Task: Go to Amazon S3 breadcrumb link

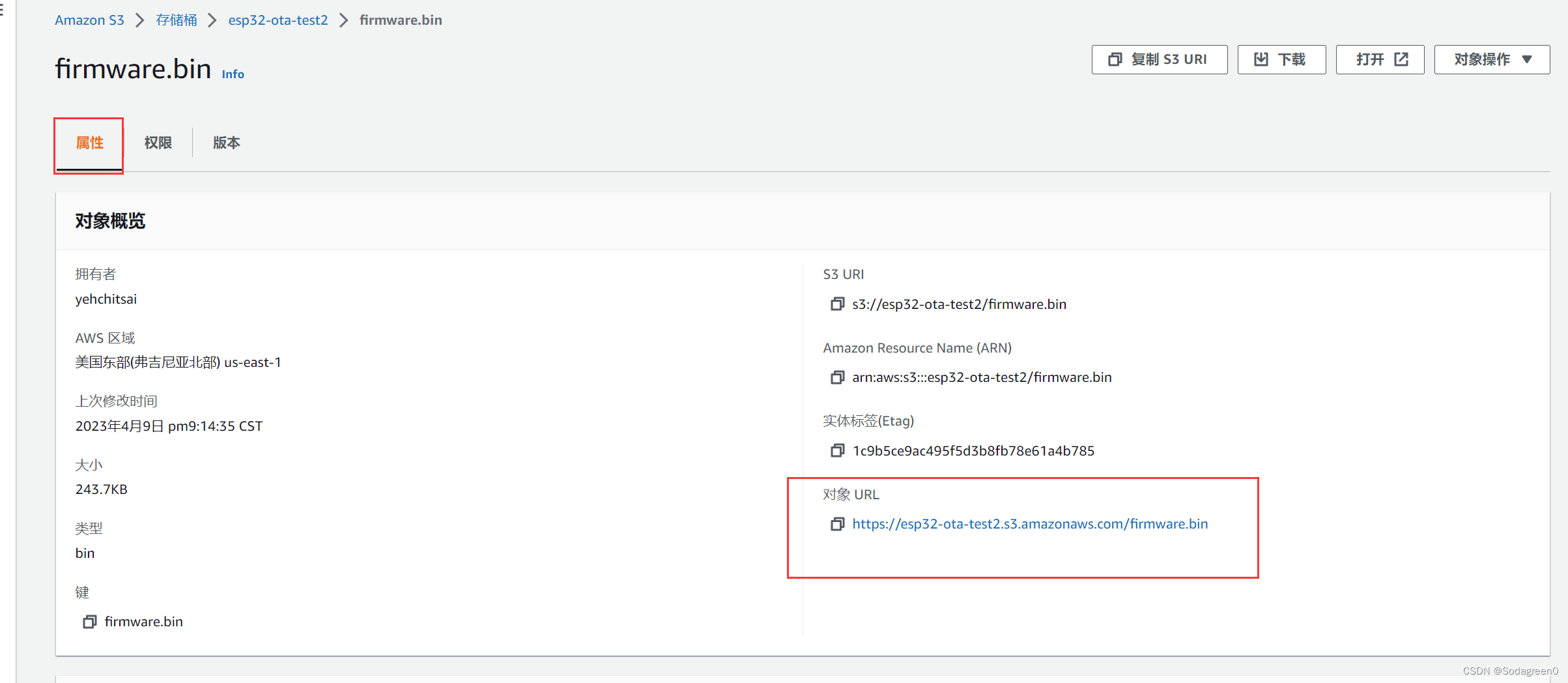Action: click(x=89, y=20)
